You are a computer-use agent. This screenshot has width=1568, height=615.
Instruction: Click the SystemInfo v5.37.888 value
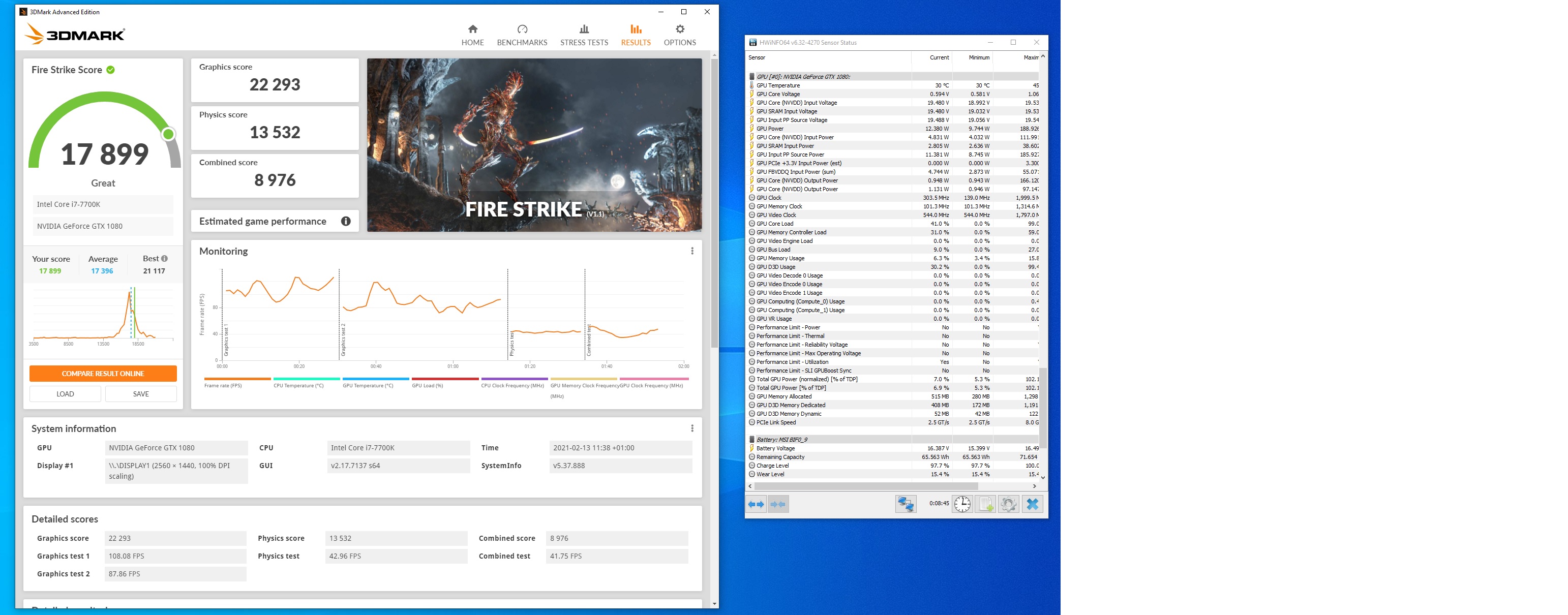point(620,466)
